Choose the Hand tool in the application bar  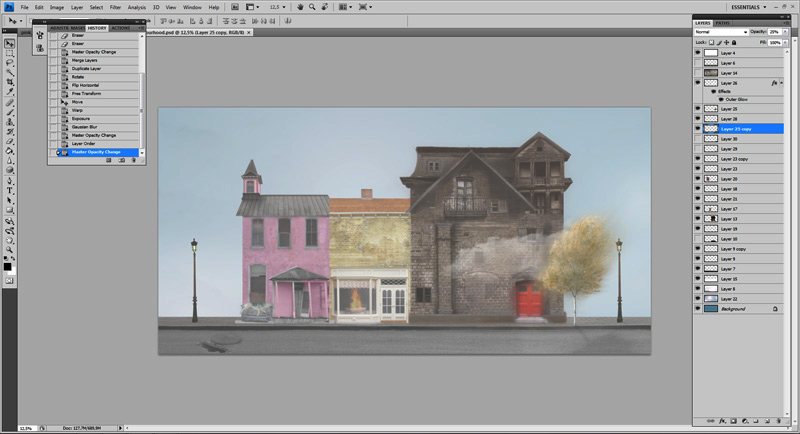pyautogui.click(x=302, y=7)
